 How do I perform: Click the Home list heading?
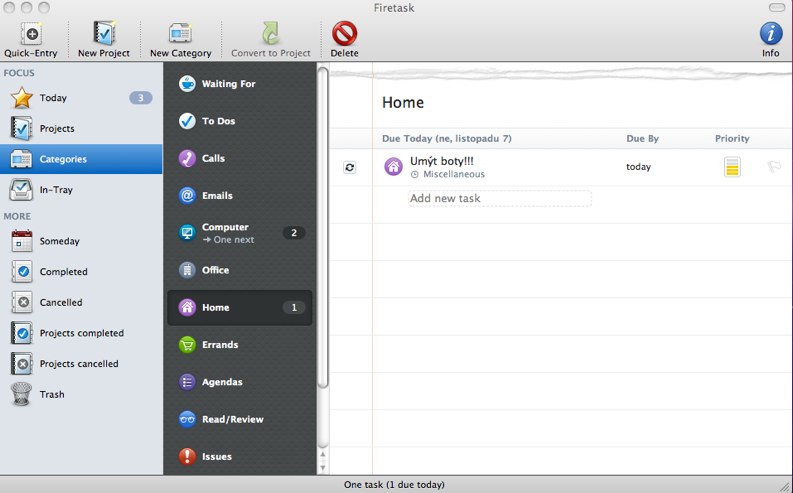[x=403, y=102]
